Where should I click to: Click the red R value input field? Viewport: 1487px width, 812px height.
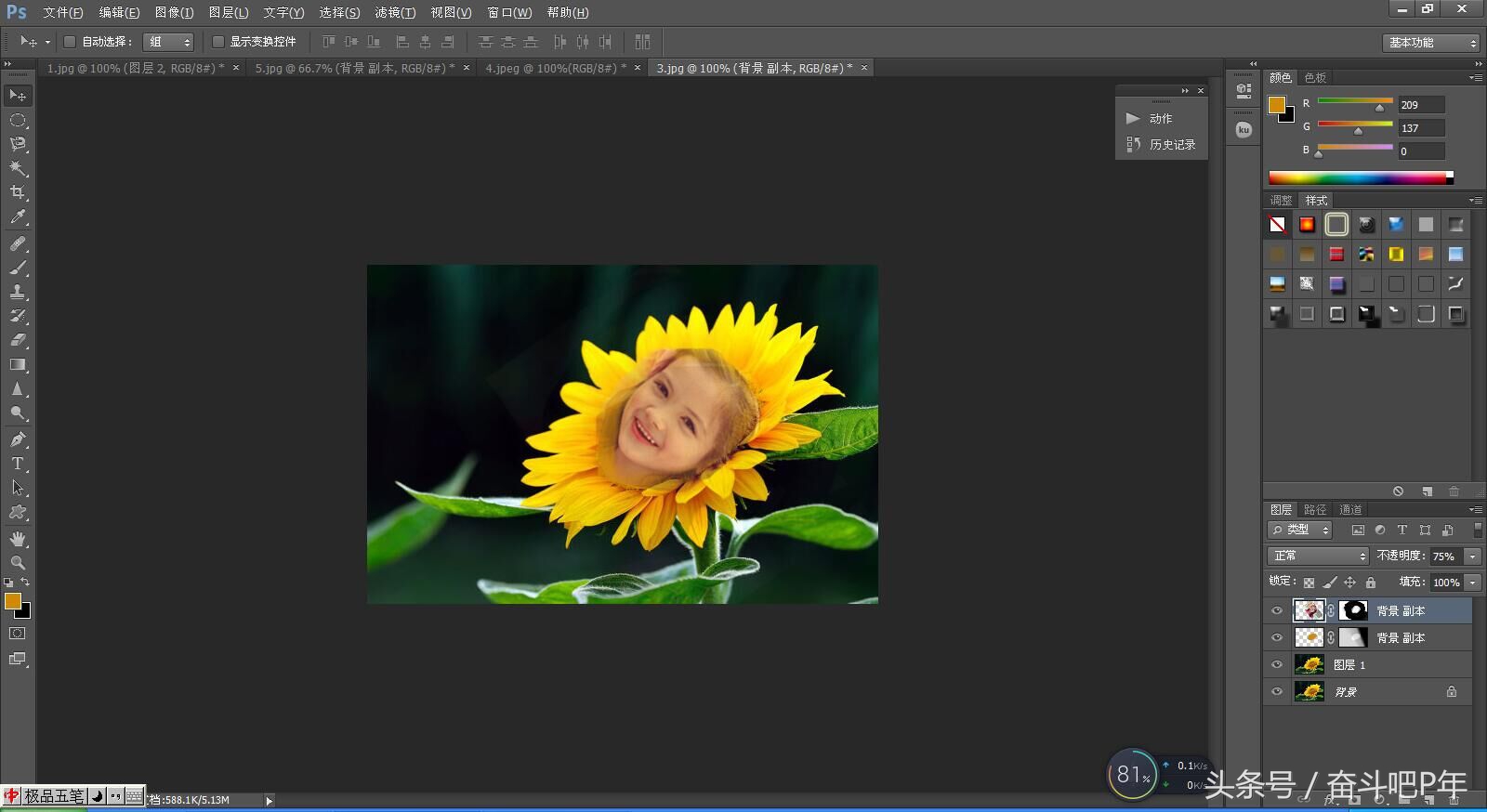[x=1421, y=105]
